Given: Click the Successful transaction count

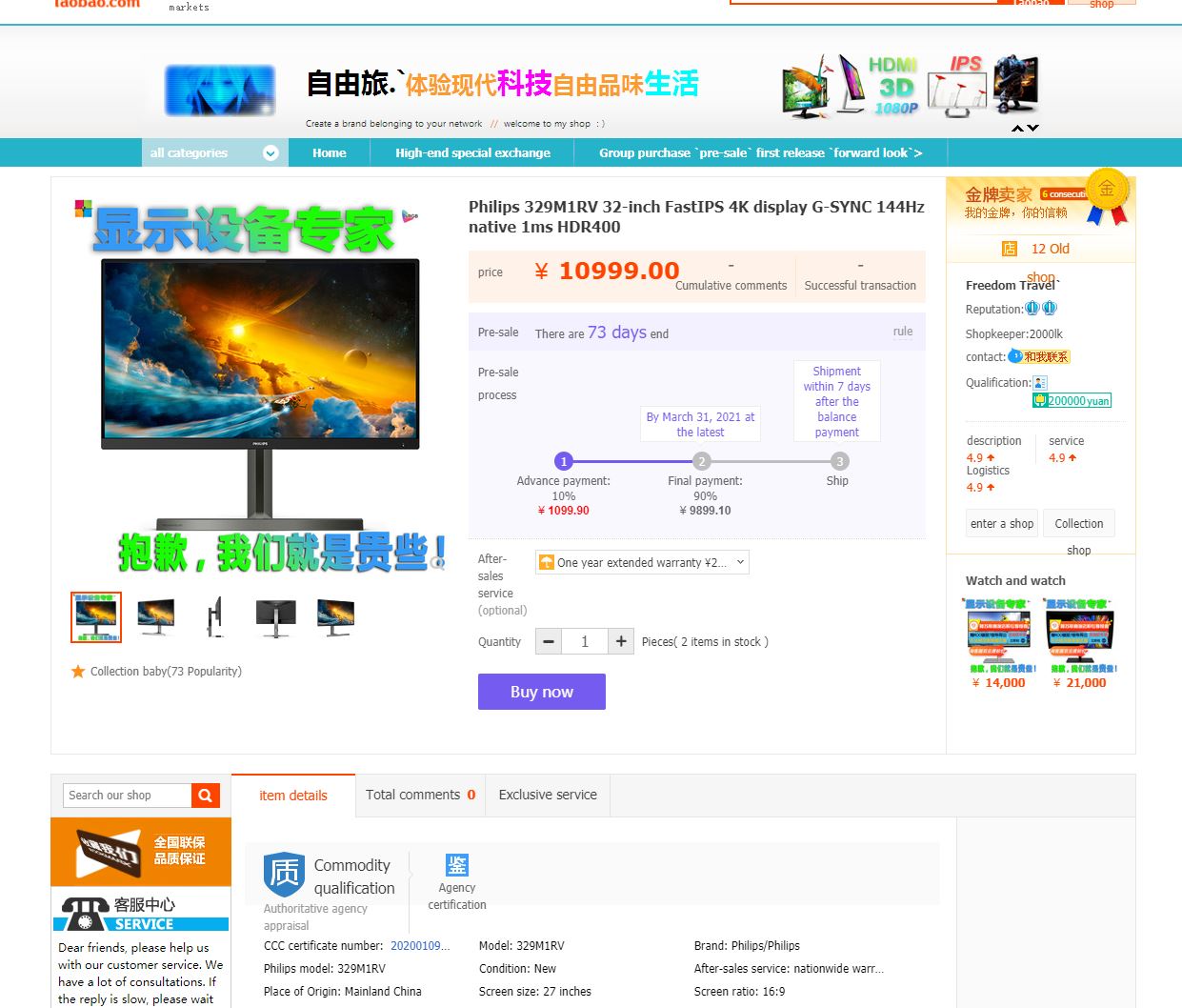Looking at the screenshot, I should 860,266.
